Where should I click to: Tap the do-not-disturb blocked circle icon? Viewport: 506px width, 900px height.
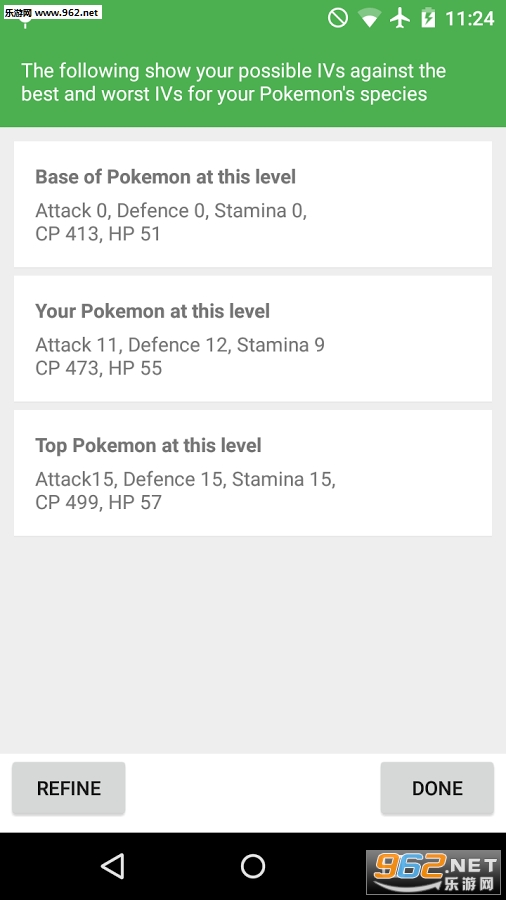338,18
